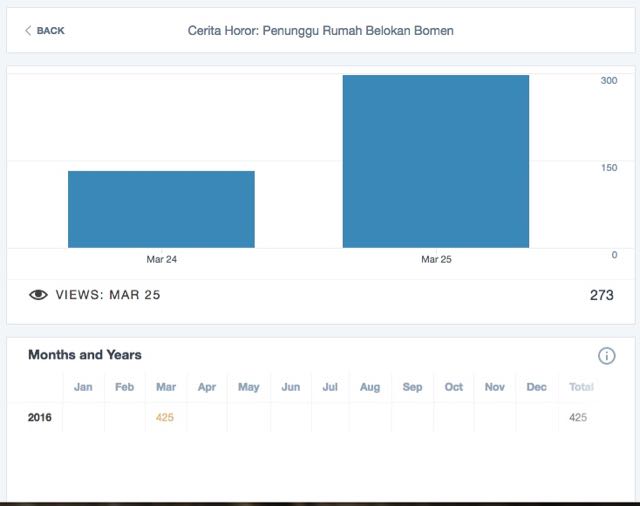Screen dimensions: 640x506
Task: Click the Mar column header
Action: pos(165,387)
